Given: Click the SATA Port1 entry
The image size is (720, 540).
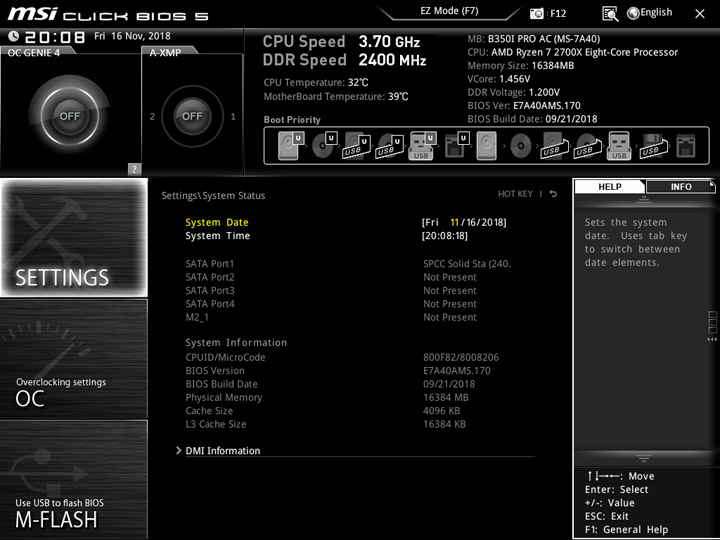Looking at the screenshot, I should pos(209,264).
